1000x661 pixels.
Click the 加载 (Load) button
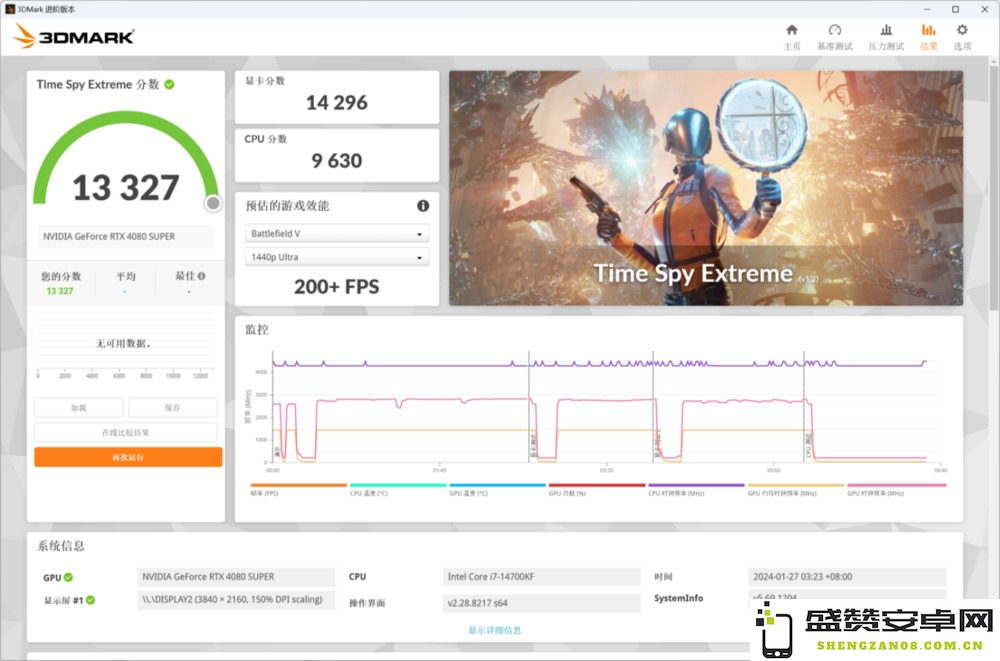tap(78, 408)
